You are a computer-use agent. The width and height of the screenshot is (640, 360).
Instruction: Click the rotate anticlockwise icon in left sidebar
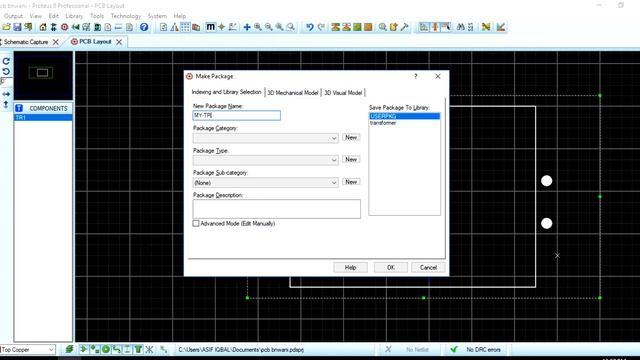click(x=6, y=71)
